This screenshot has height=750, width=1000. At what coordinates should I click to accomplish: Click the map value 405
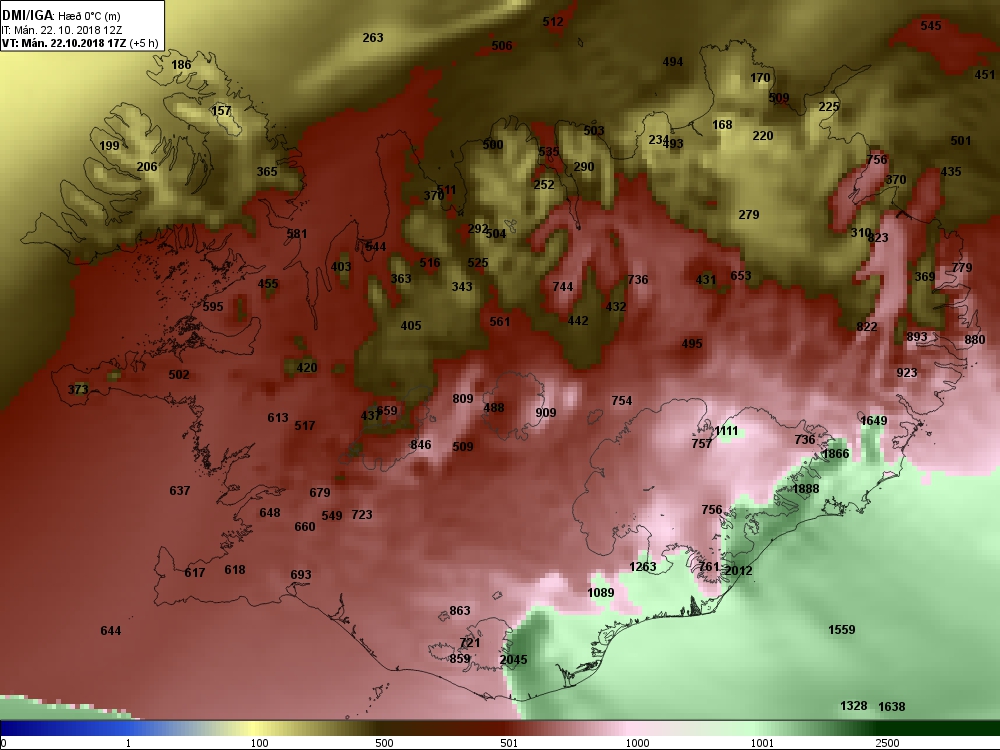[411, 325]
